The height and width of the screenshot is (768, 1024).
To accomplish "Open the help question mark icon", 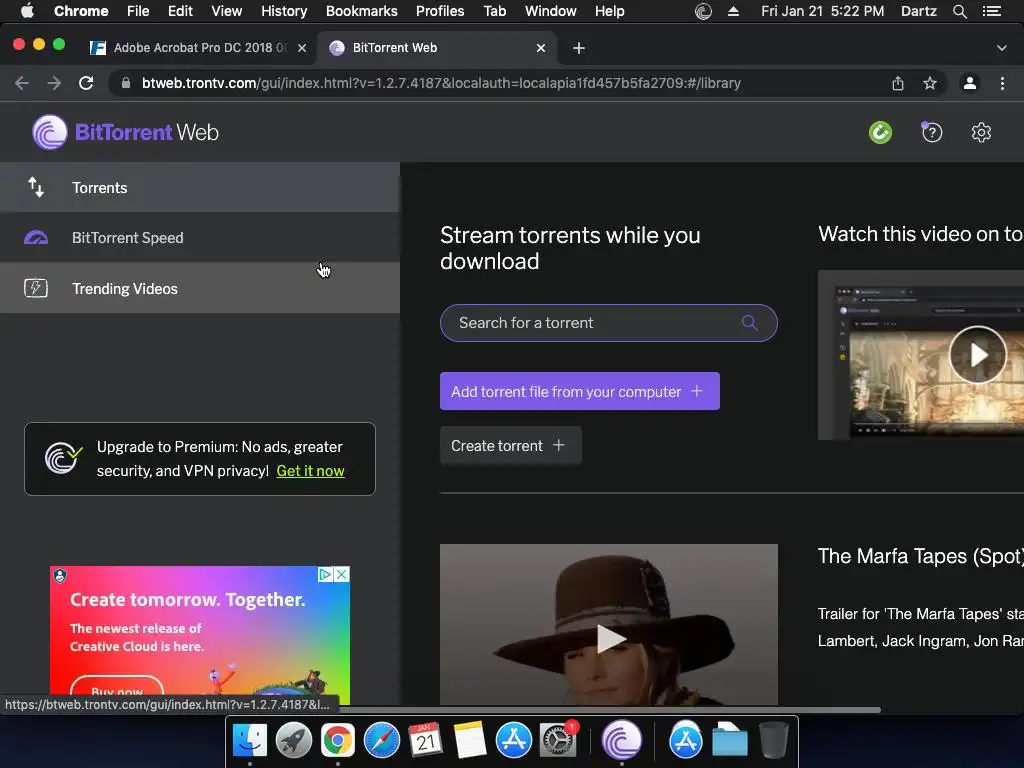I will point(932,133).
